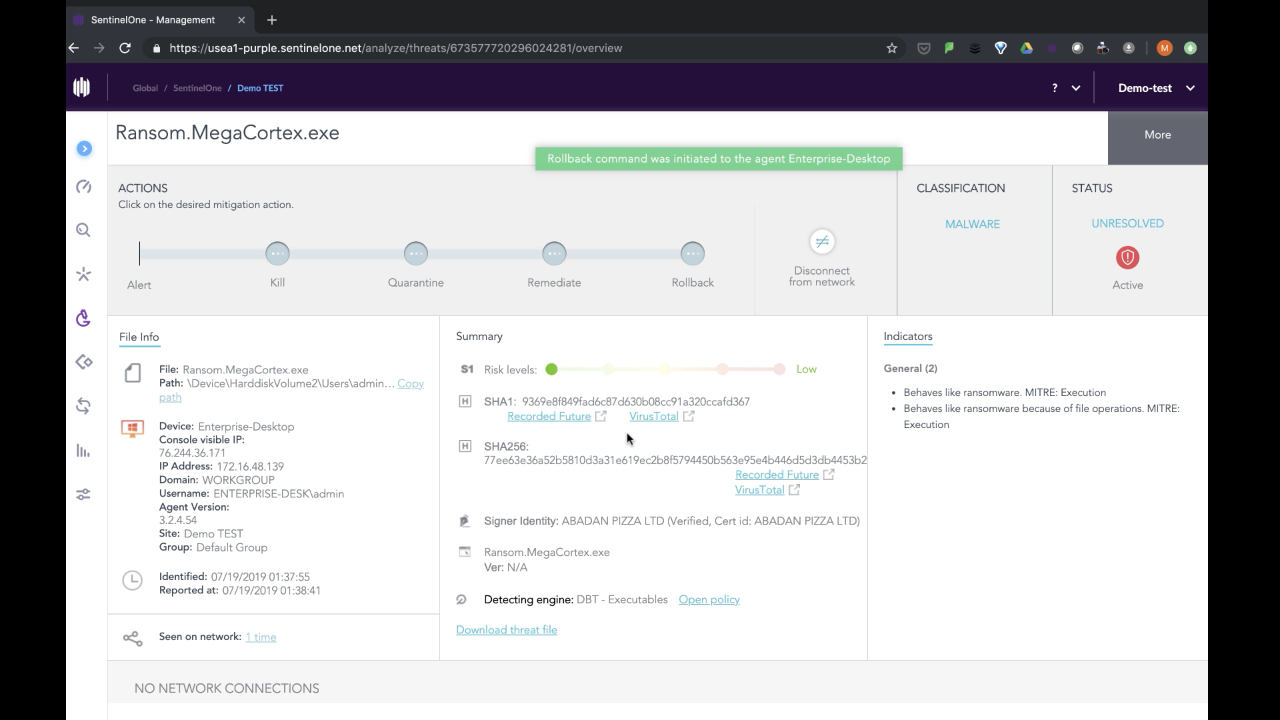Image resolution: width=1280 pixels, height=720 pixels.
Task: Click Download threat file link
Action: [x=506, y=630]
